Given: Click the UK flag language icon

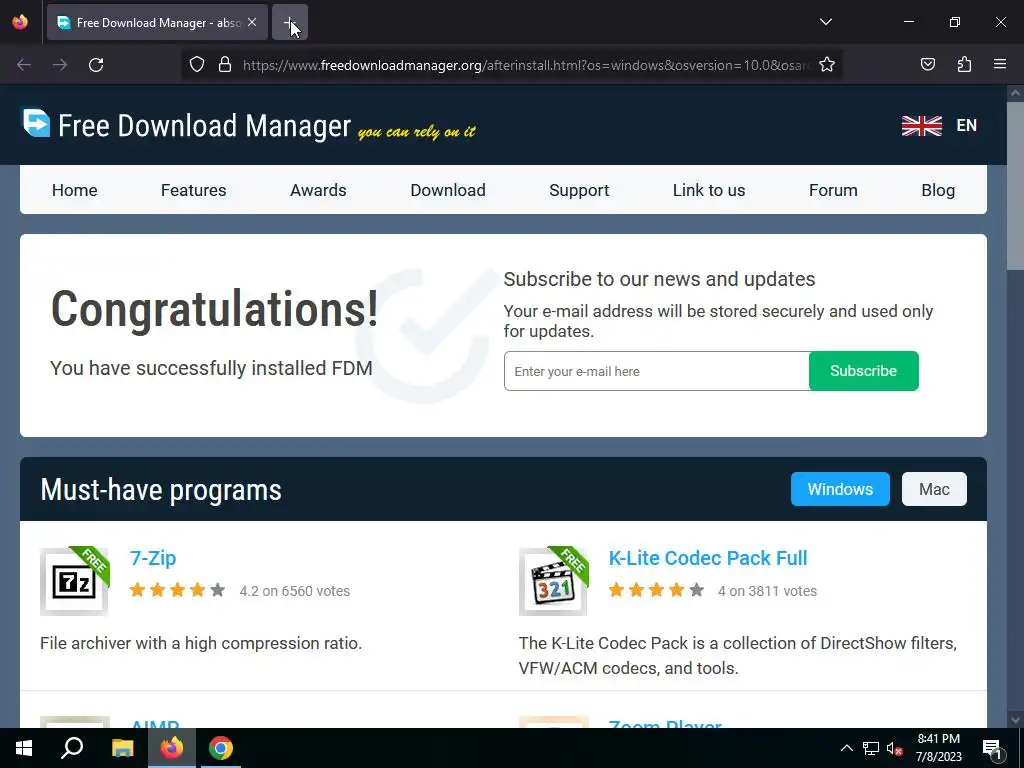Looking at the screenshot, I should point(921,125).
